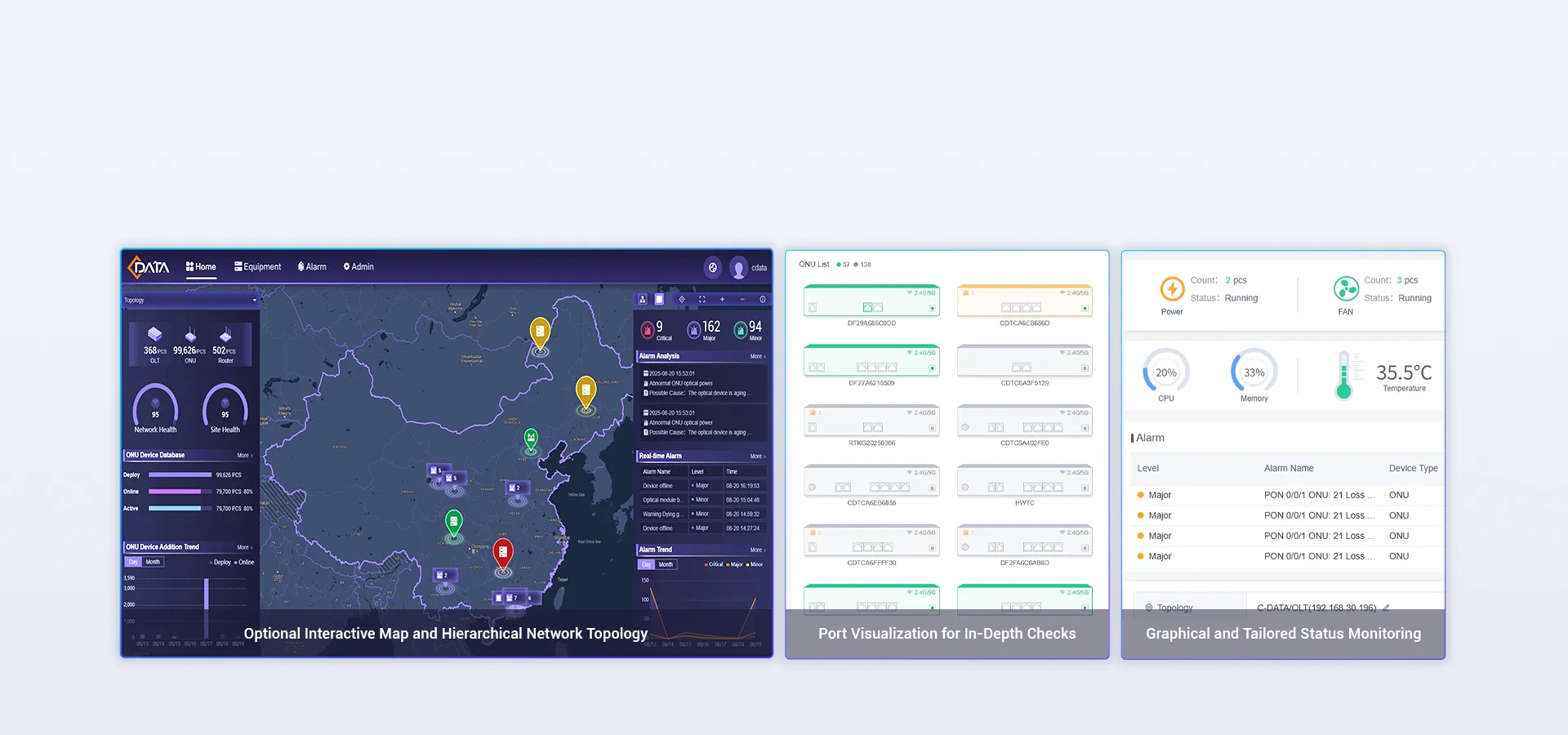Select the ONU device DF29A685C0DD thumbnail
The width and height of the screenshot is (1568, 735).
(871, 301)
